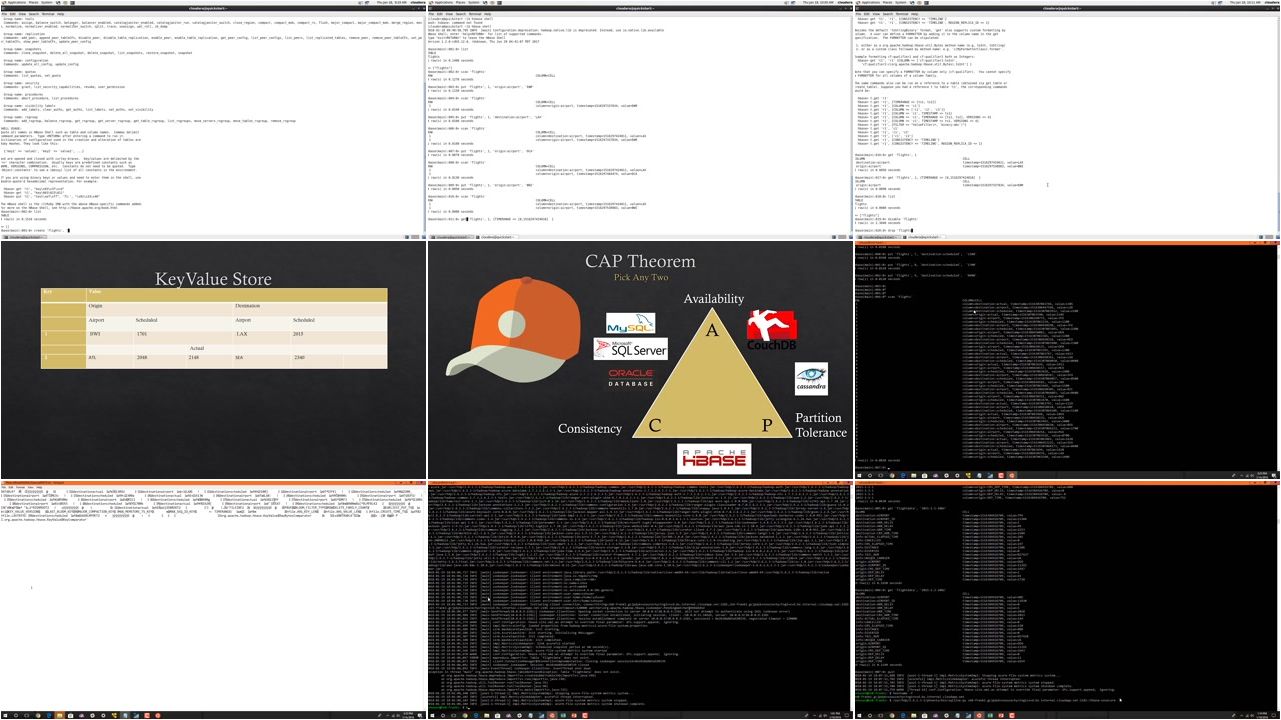Open Edit menu of top-left terminal
The width and height of the screenshot is (1281, 720).
click(x=12, y=14)
